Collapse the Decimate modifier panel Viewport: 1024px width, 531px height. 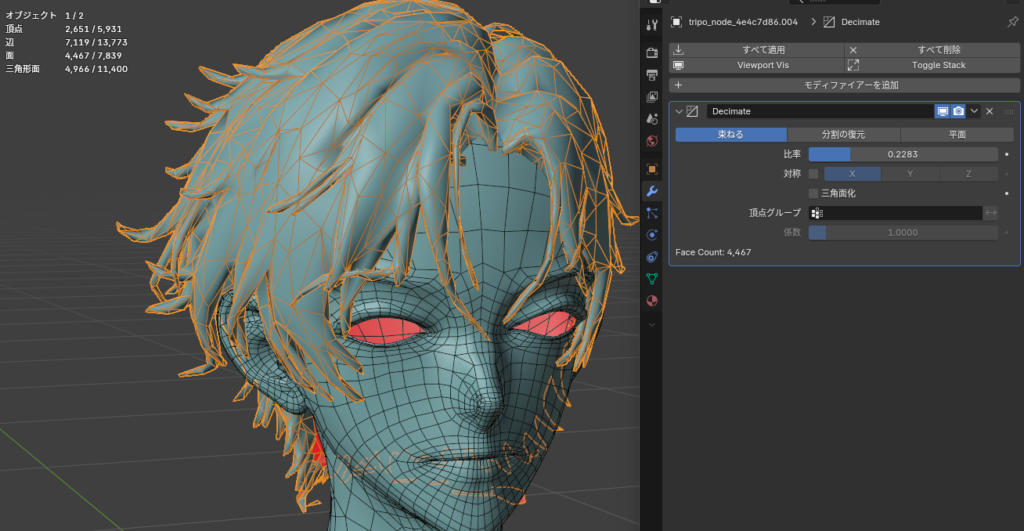(x=679, y=111)
